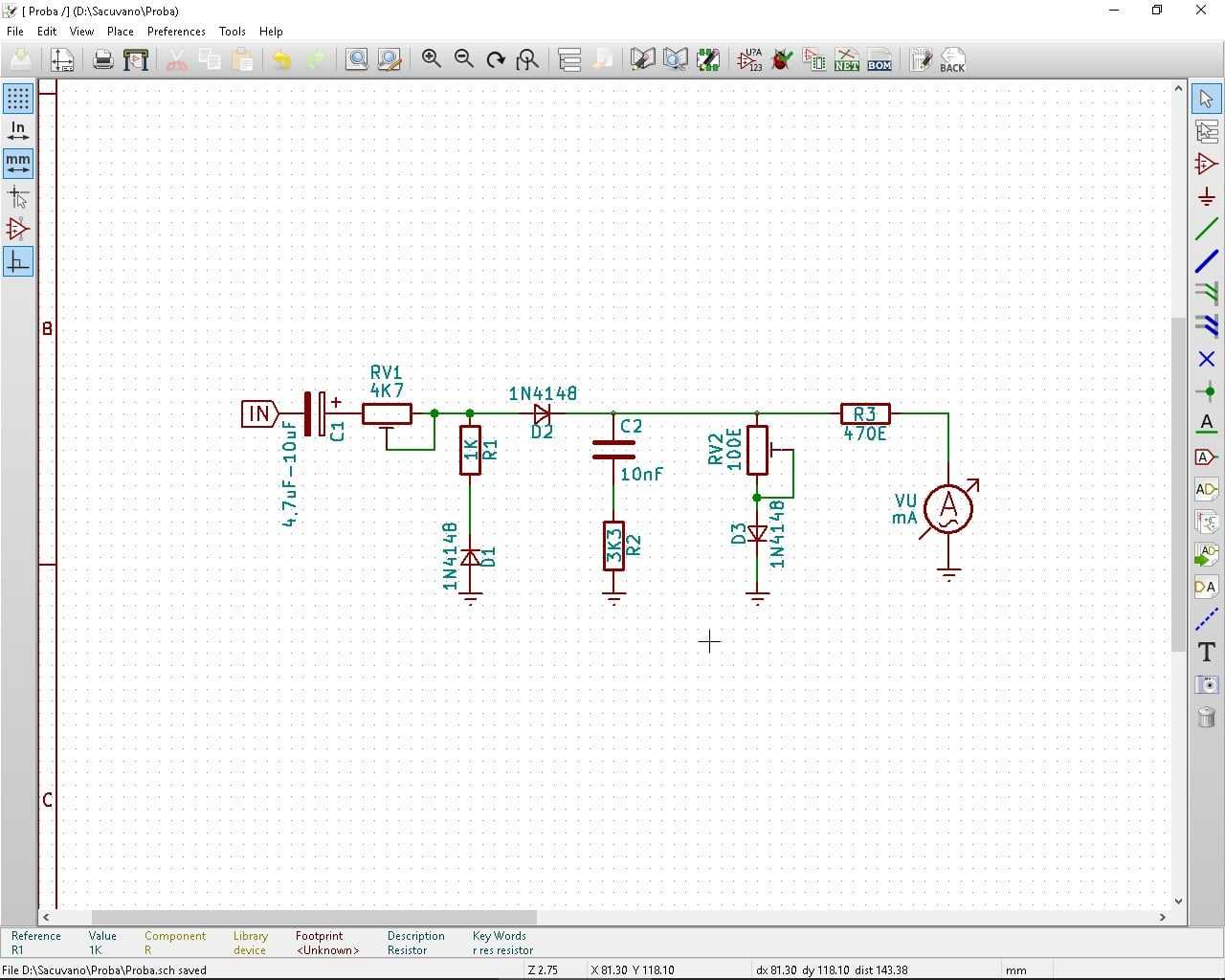The height and width of the screenshot is (980, 1225).
Task: Open the Plot schematic tool
Action: click(136, 60)
